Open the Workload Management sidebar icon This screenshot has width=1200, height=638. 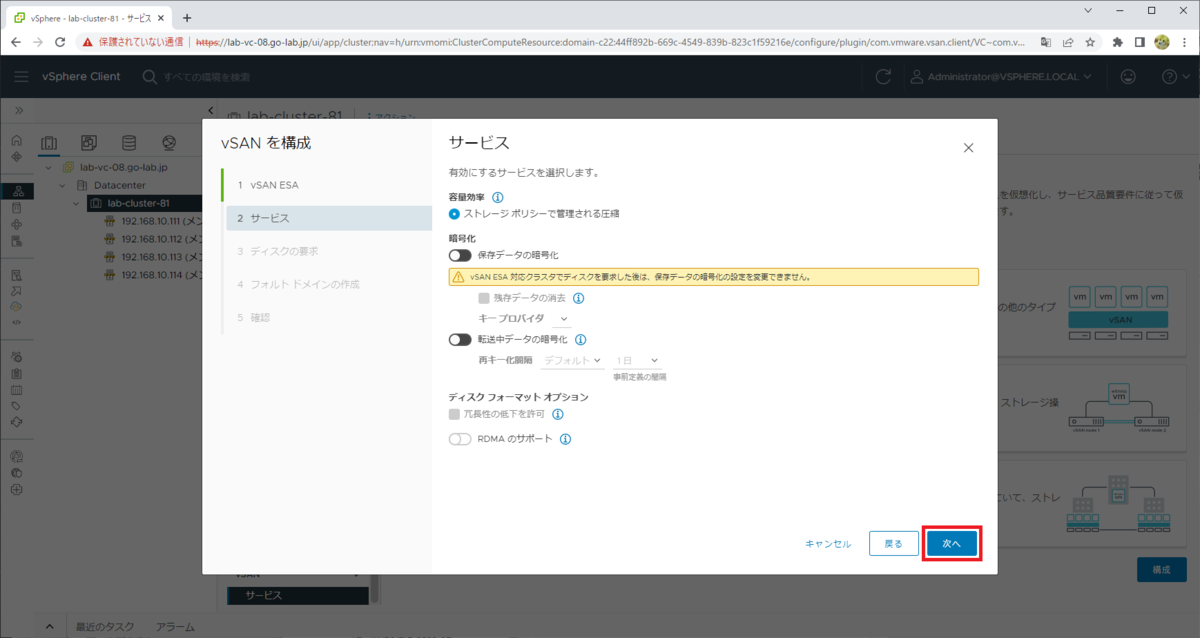click(17, 224)
